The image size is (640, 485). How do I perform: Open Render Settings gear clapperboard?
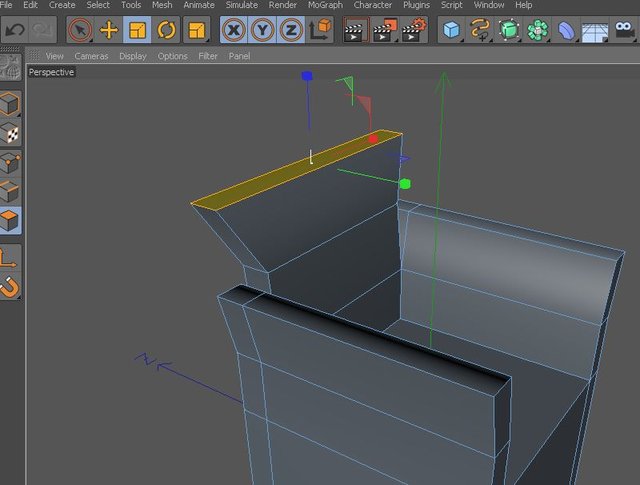pyautogui.click(x=414, y=30)
